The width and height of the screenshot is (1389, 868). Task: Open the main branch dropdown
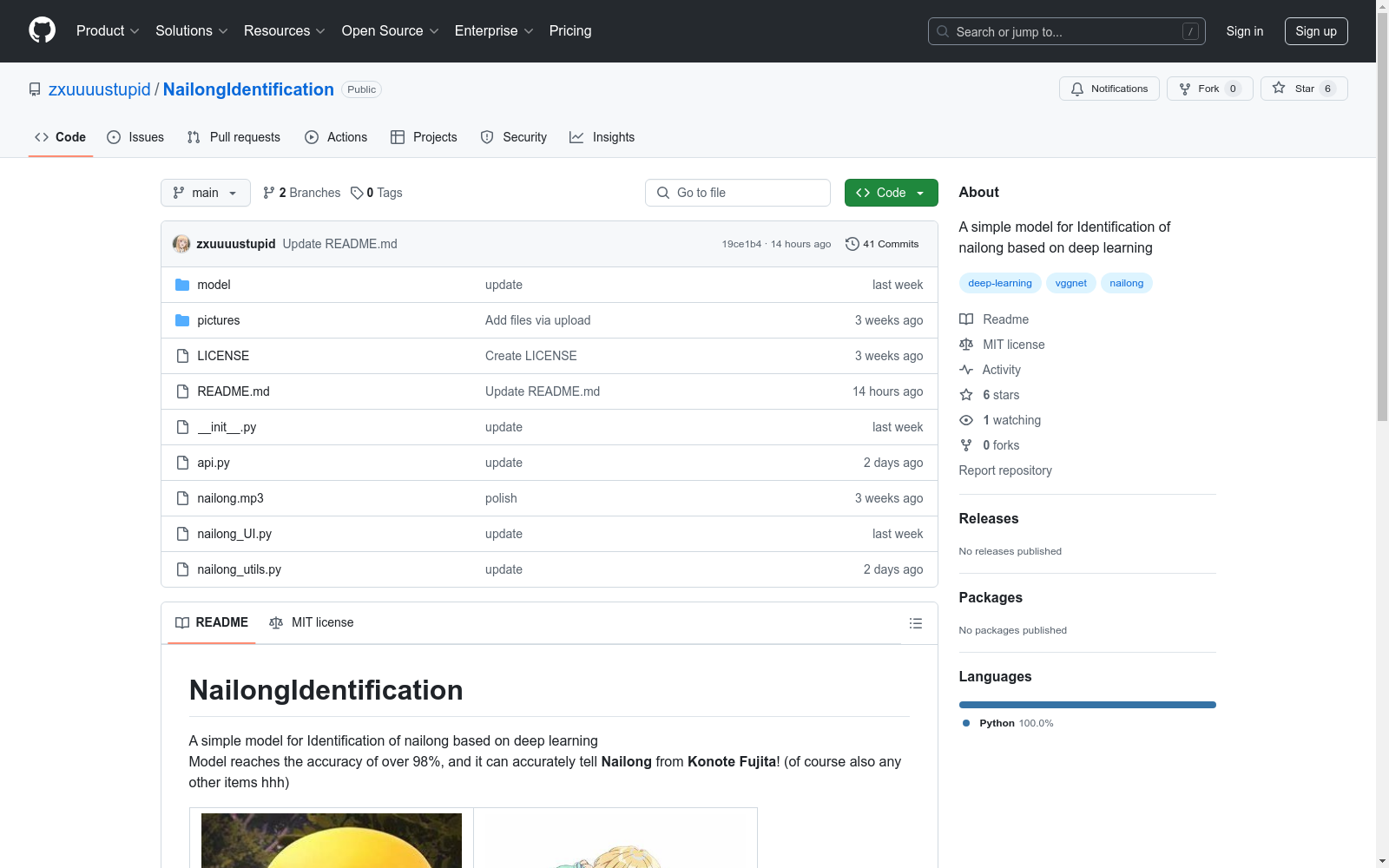206,193
